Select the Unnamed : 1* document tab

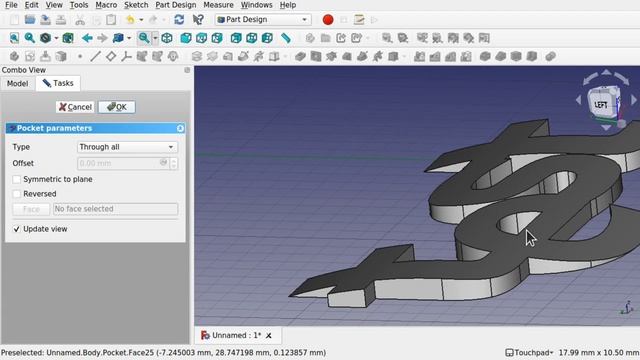coord(237,336)
